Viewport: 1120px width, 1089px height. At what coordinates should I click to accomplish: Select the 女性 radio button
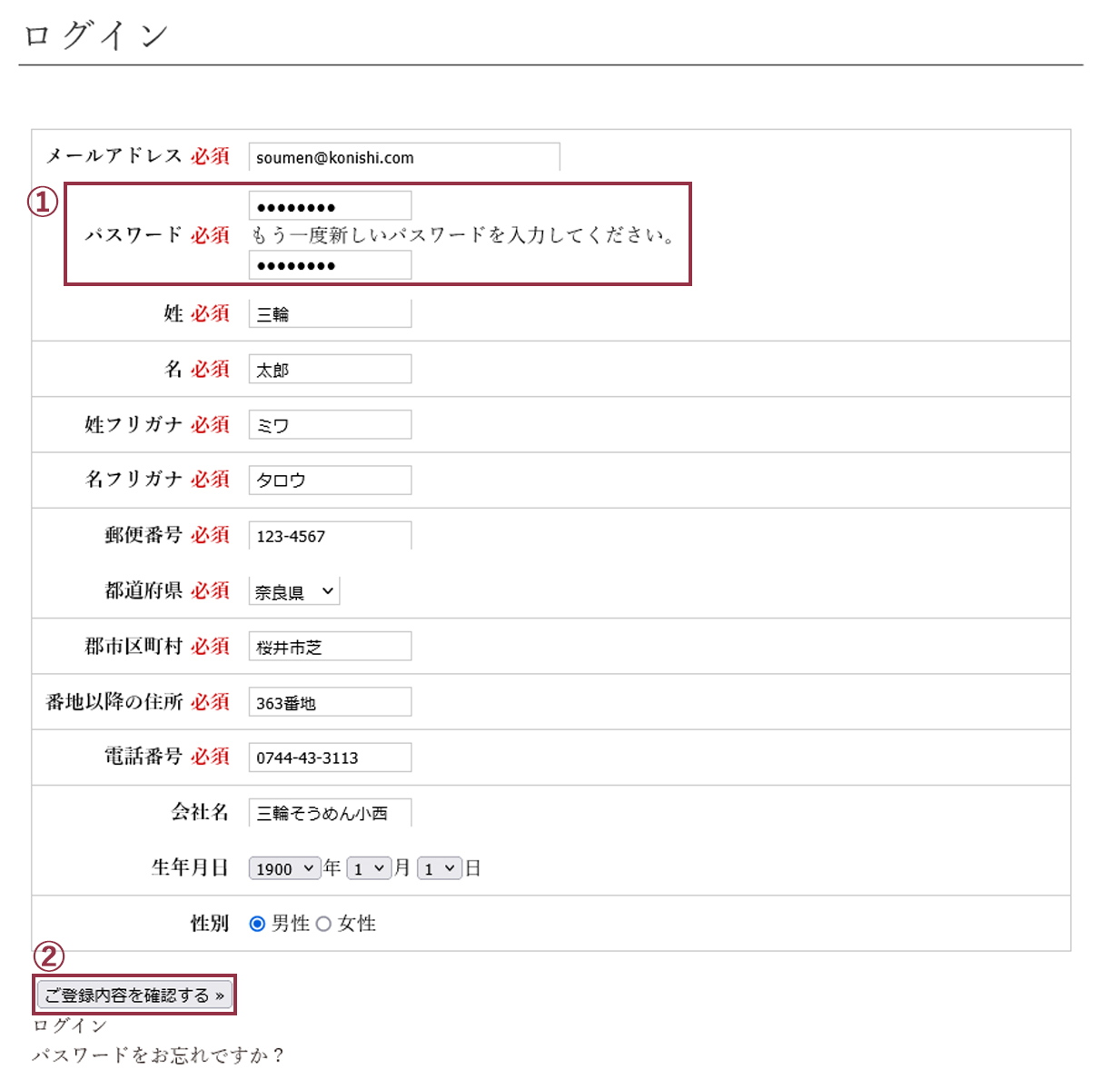(323, 924)
